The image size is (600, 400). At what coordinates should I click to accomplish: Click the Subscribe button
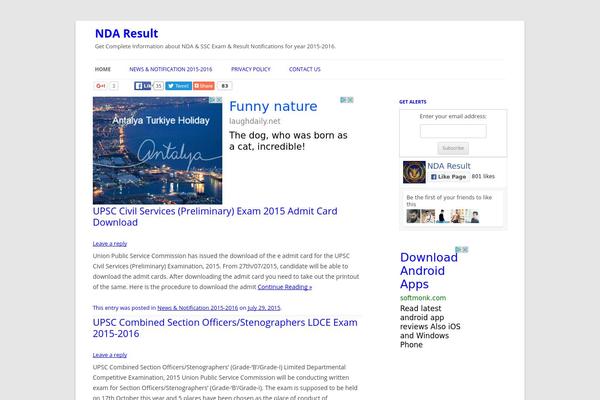[453, 148]
